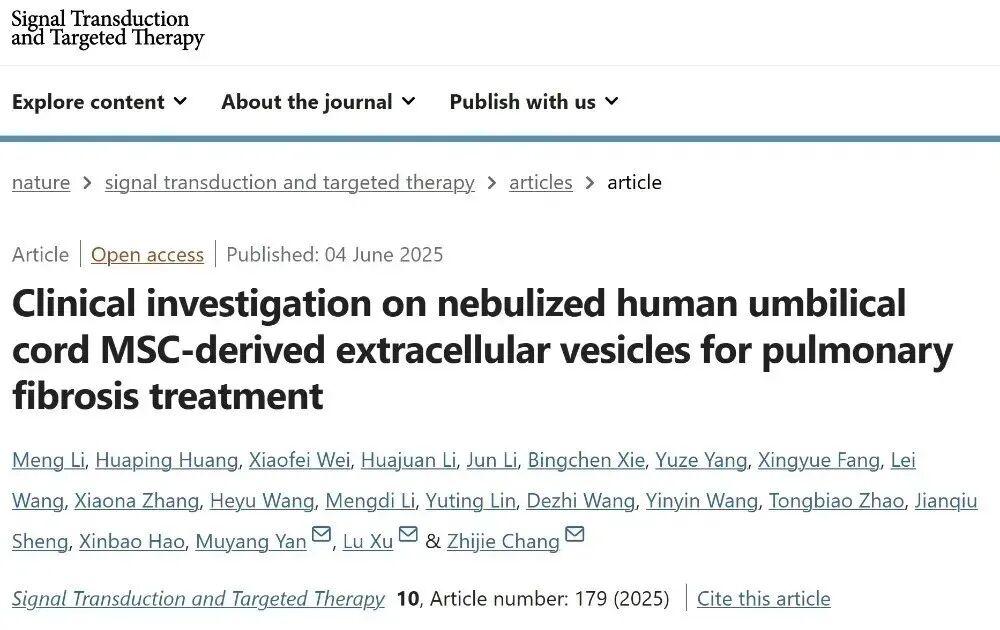
Task: Open signal transduction and targeted therapy breadcrumb
Action: pos(289,182)
